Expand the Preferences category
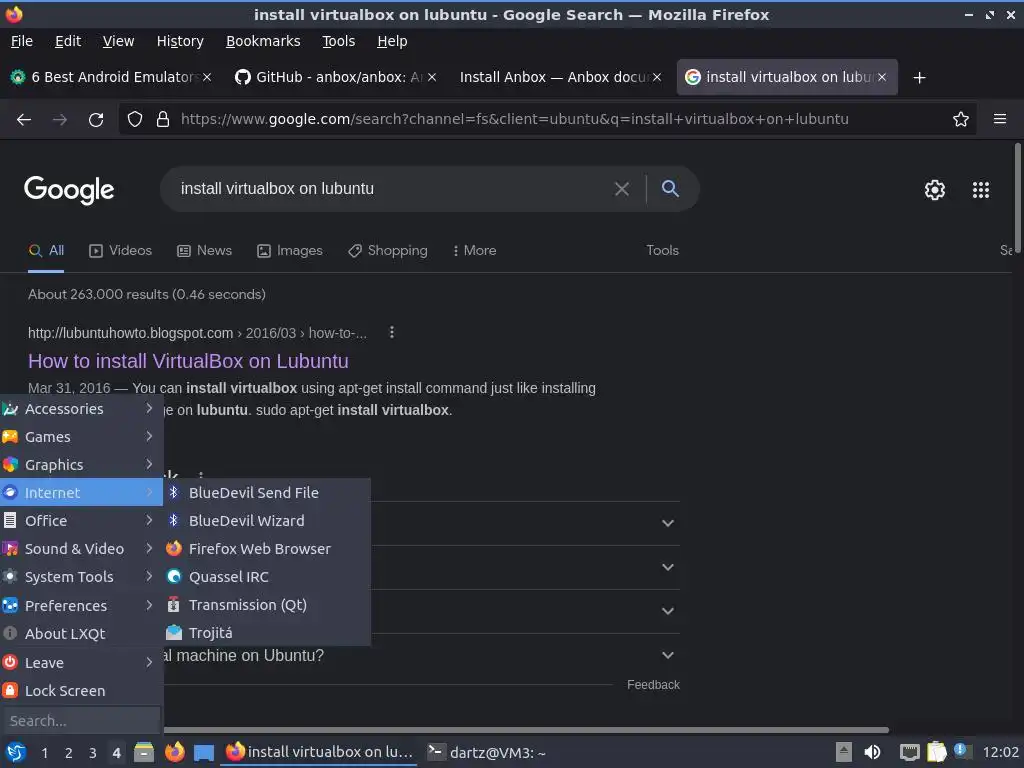1024x768 pixels. pyautogui.click(x=81, y=605)
